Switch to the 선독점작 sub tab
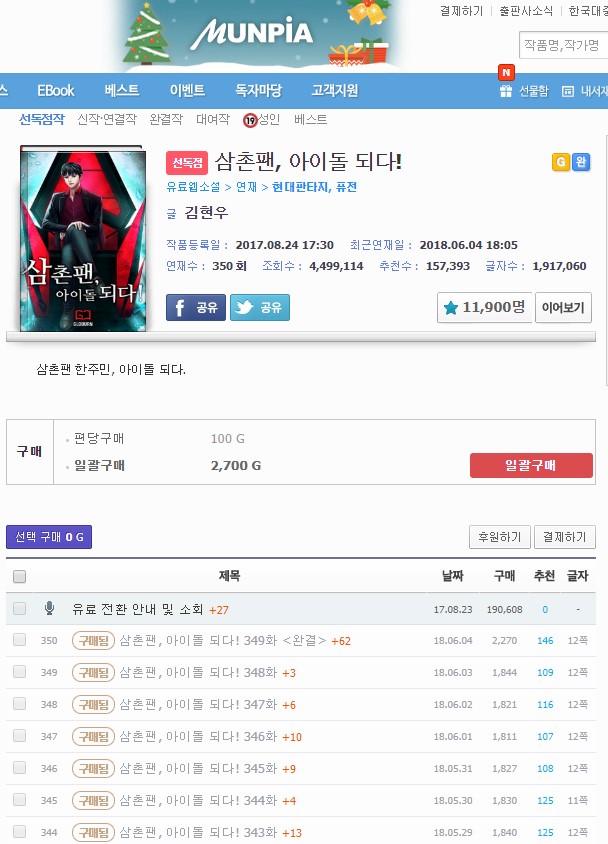The width and height of the screenshot is (608, 844). (42, 119)
